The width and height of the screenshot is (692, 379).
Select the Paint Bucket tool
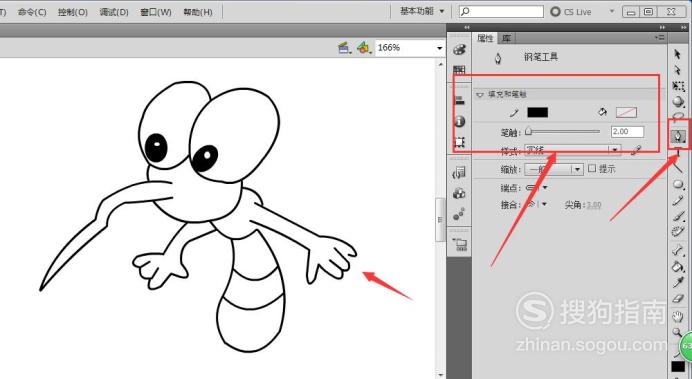(x=678, y=266)
